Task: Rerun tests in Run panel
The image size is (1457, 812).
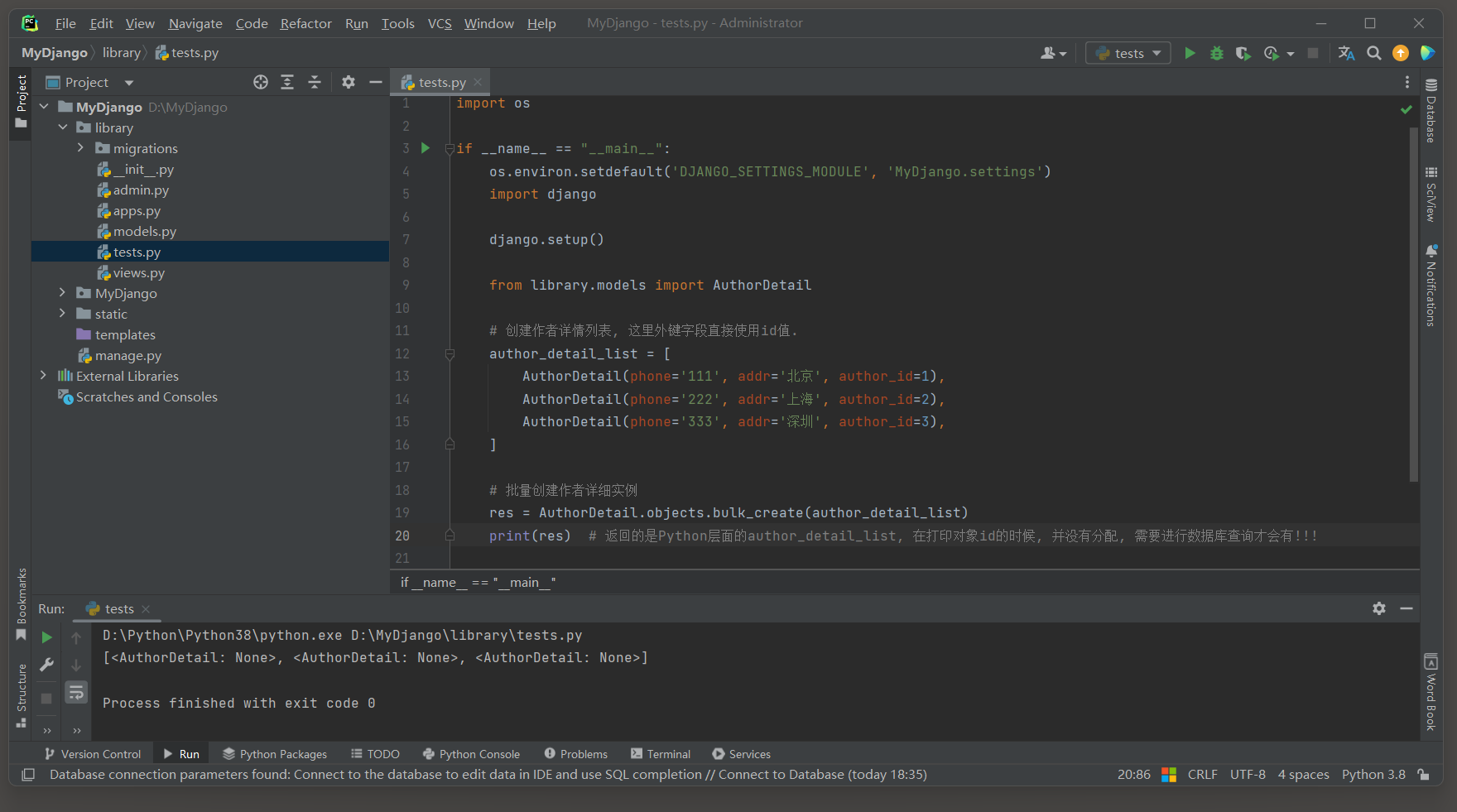Action: pyautogui.click(x=47, y=637)
